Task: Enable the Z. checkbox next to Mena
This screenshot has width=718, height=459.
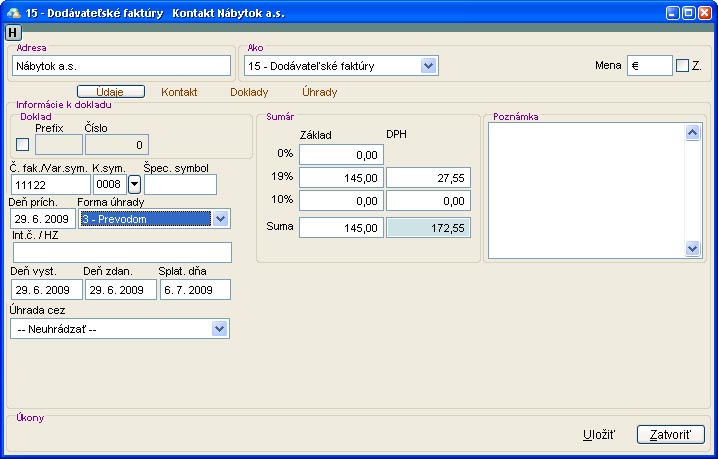Action: (x=682, y=66)
